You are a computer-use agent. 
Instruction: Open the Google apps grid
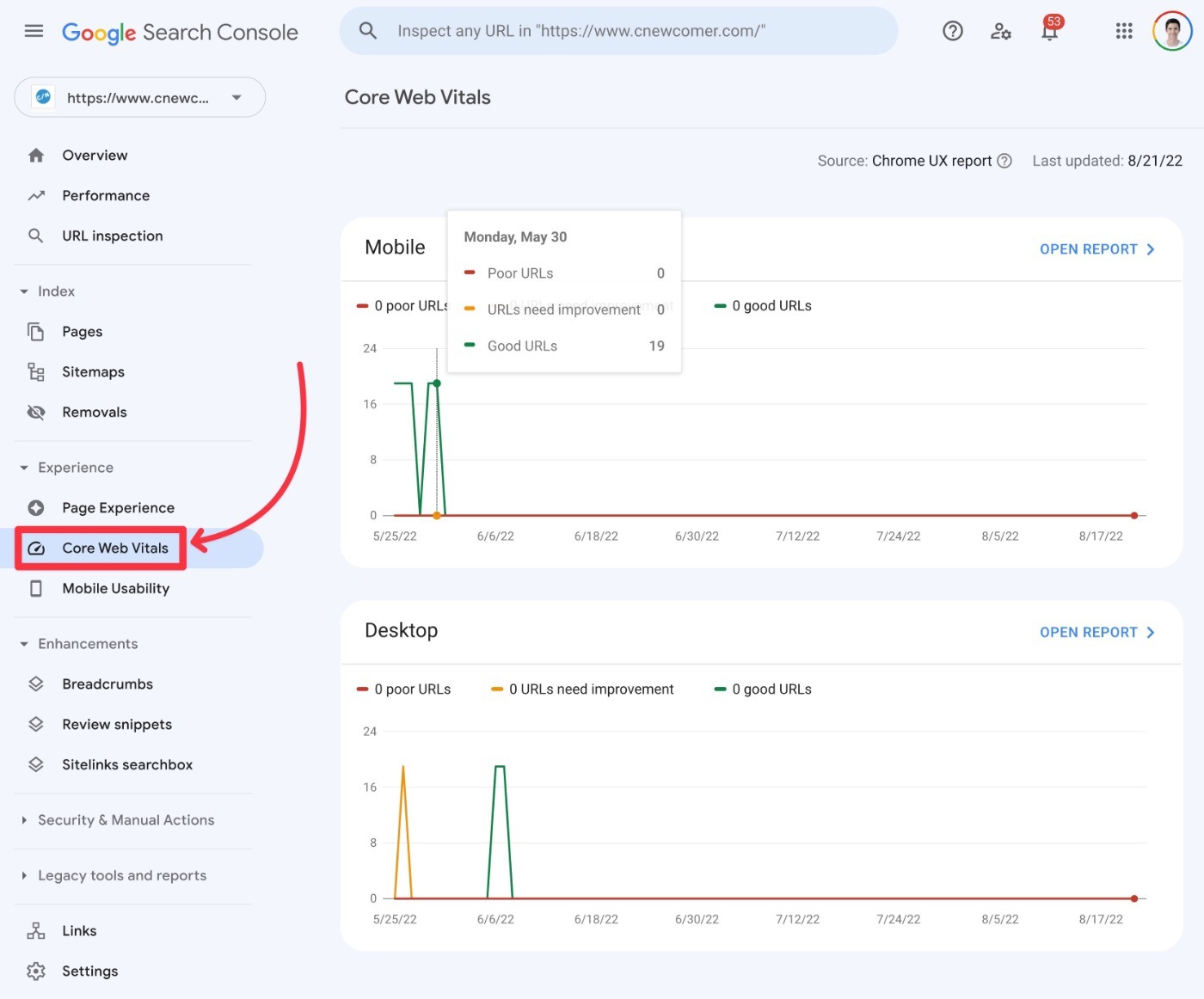tap(1124, 31)
